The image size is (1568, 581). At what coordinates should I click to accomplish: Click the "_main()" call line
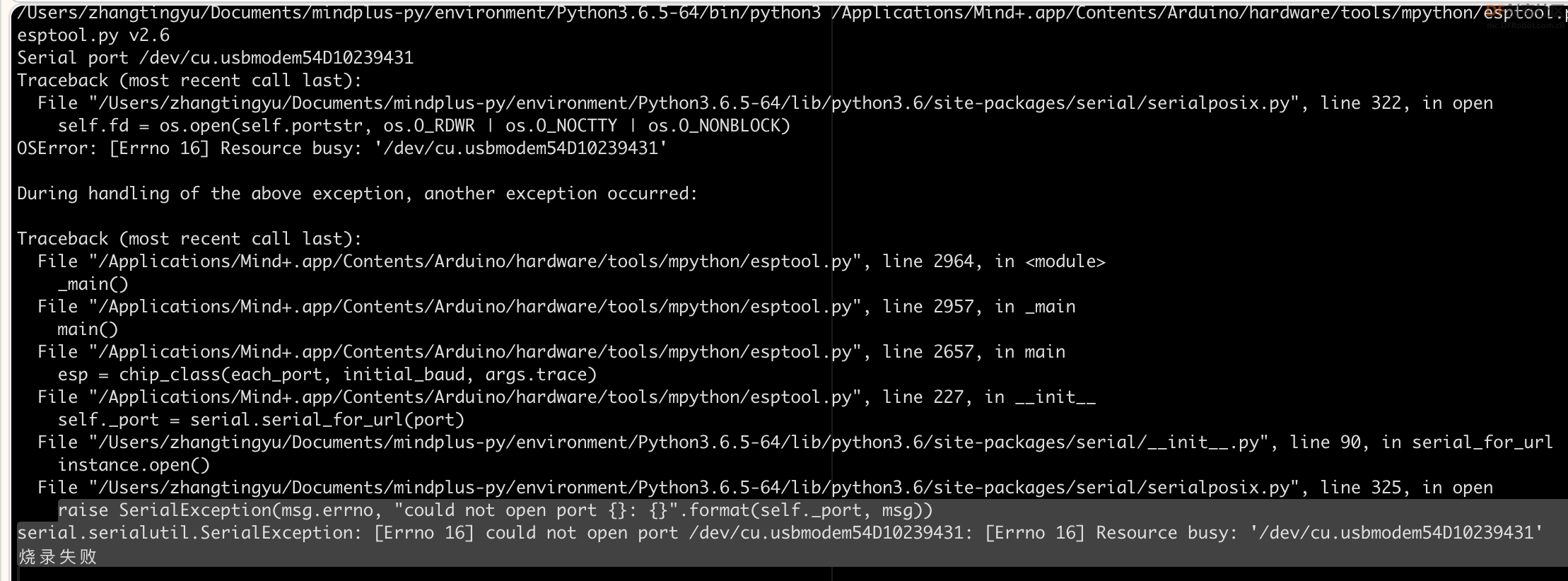(x=93, y=284)
